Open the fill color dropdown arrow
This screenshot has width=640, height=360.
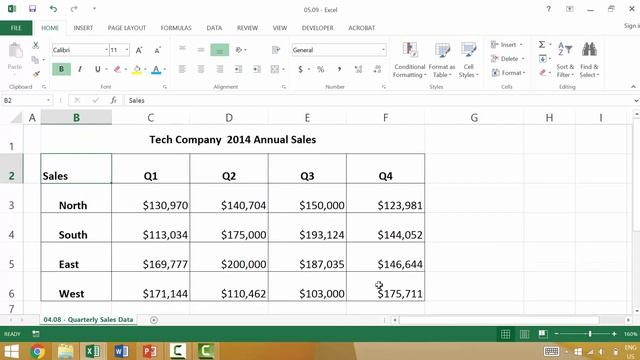pos(145,70)
